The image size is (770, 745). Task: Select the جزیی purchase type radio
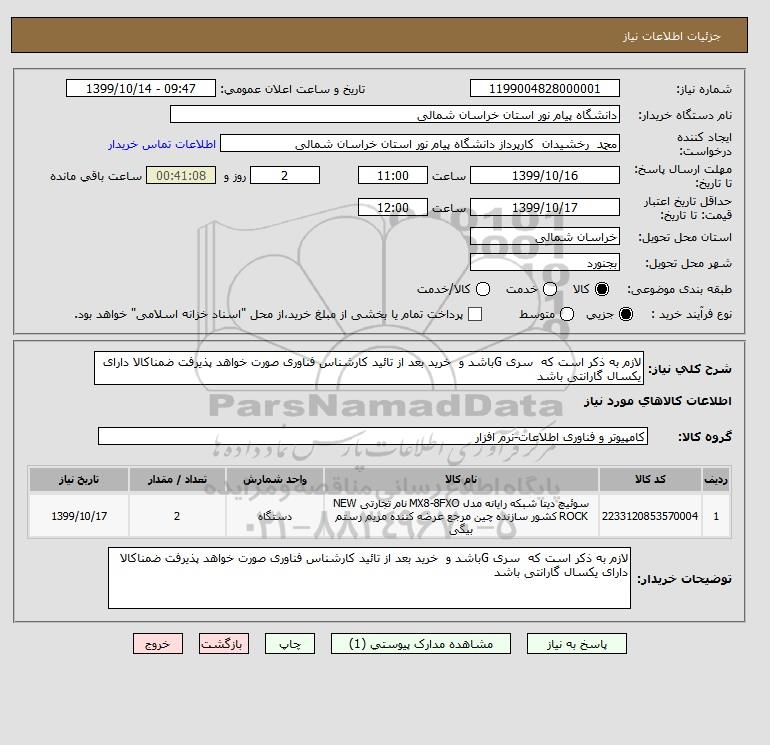tap(626, 314)
